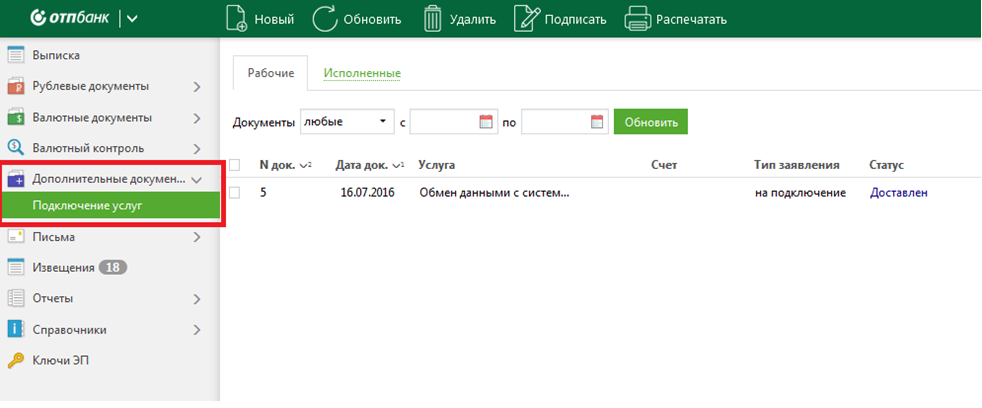This screenshot has width=982, height=408.
Task: Click the Извещения list icon
Action: [15, 268]
